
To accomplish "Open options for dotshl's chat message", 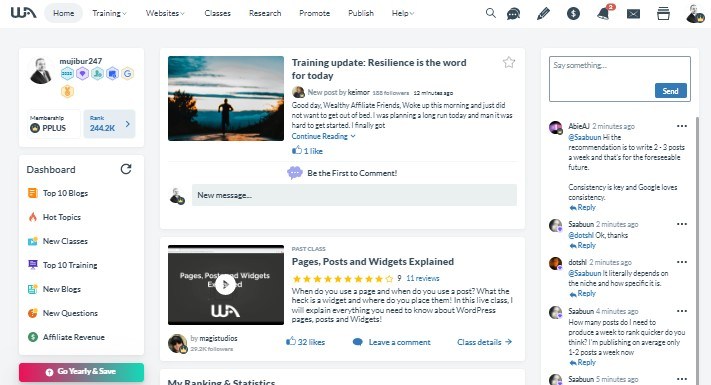I will (682, 262).
